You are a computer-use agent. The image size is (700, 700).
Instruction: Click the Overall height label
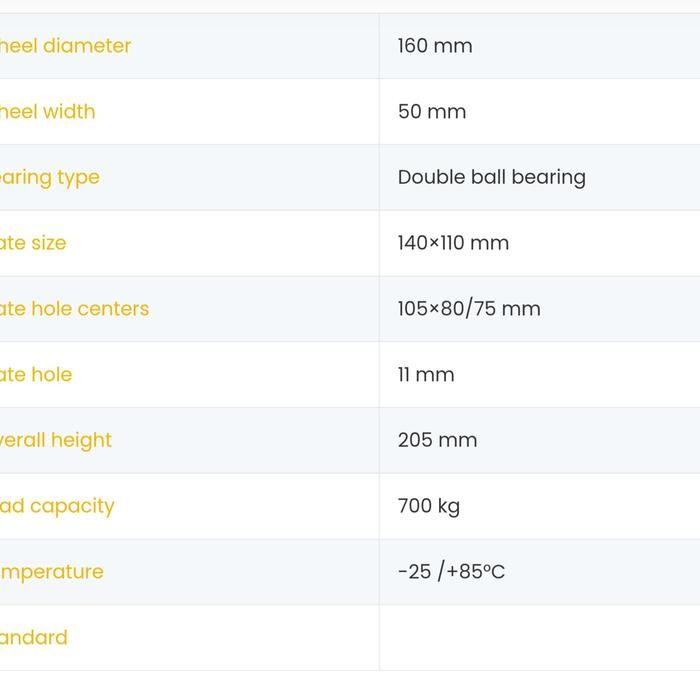[x=56, y=440]
